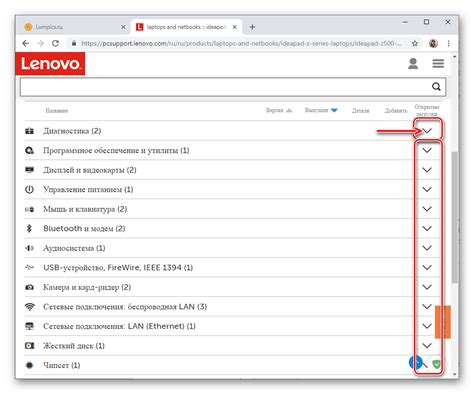474x394 pixels.
Task: Expand Жесткий диск (1) chevron
Action: tap(427, 346)
